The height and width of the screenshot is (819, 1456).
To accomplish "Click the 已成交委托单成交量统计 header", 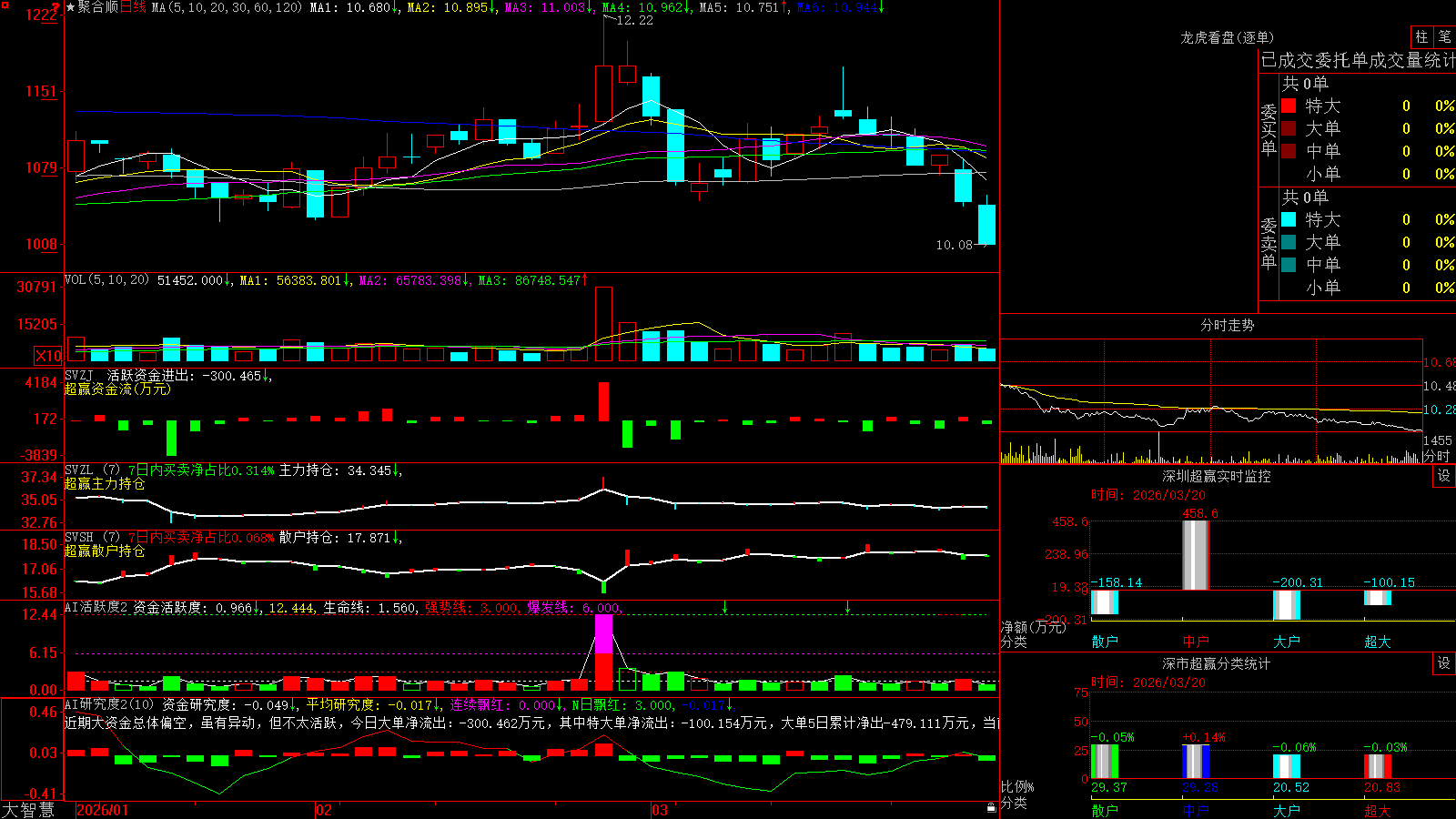I will [x=1358, y=60].
